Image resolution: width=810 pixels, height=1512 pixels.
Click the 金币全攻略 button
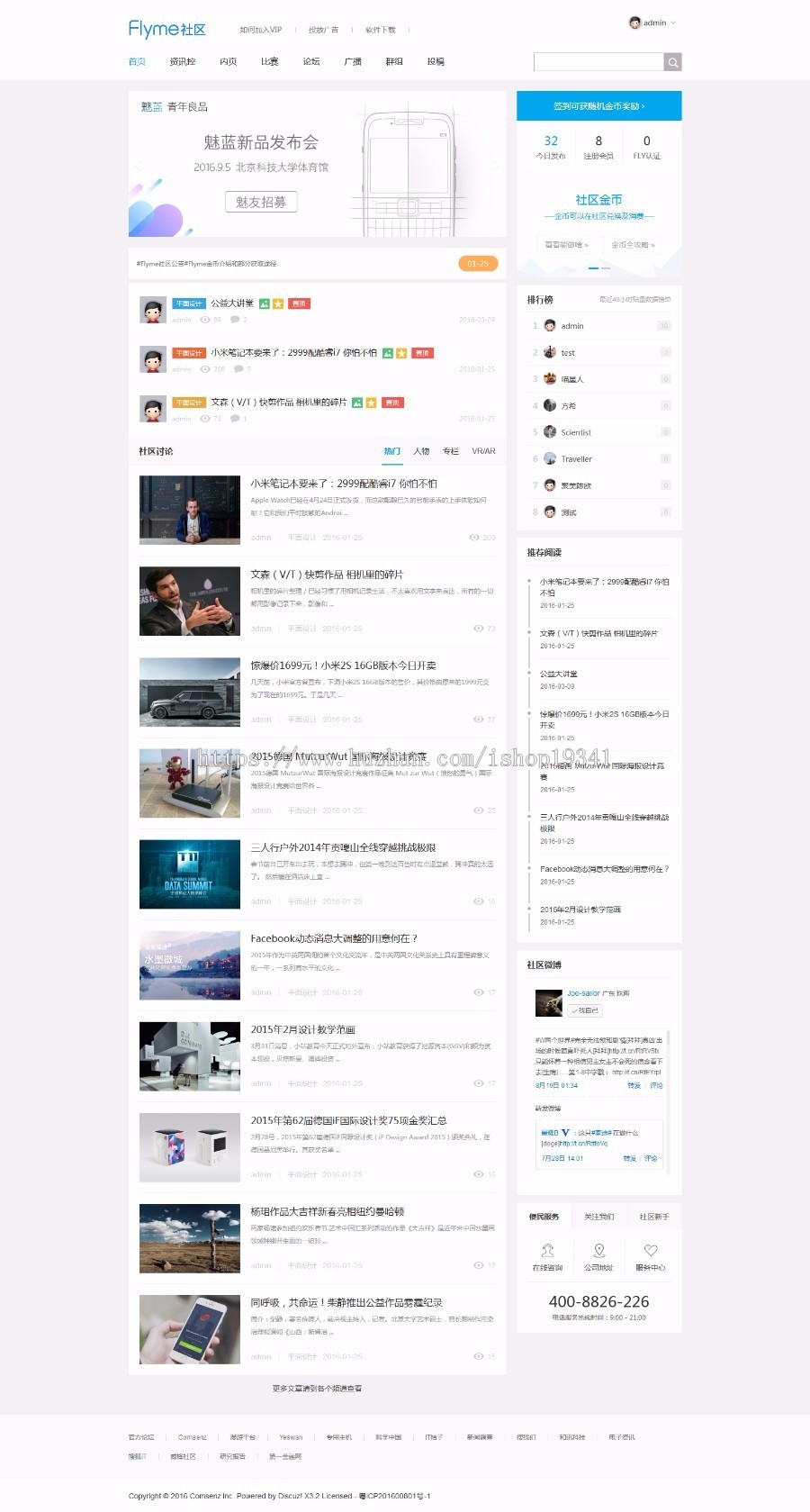pyautogui.click(x=633, y=245)
